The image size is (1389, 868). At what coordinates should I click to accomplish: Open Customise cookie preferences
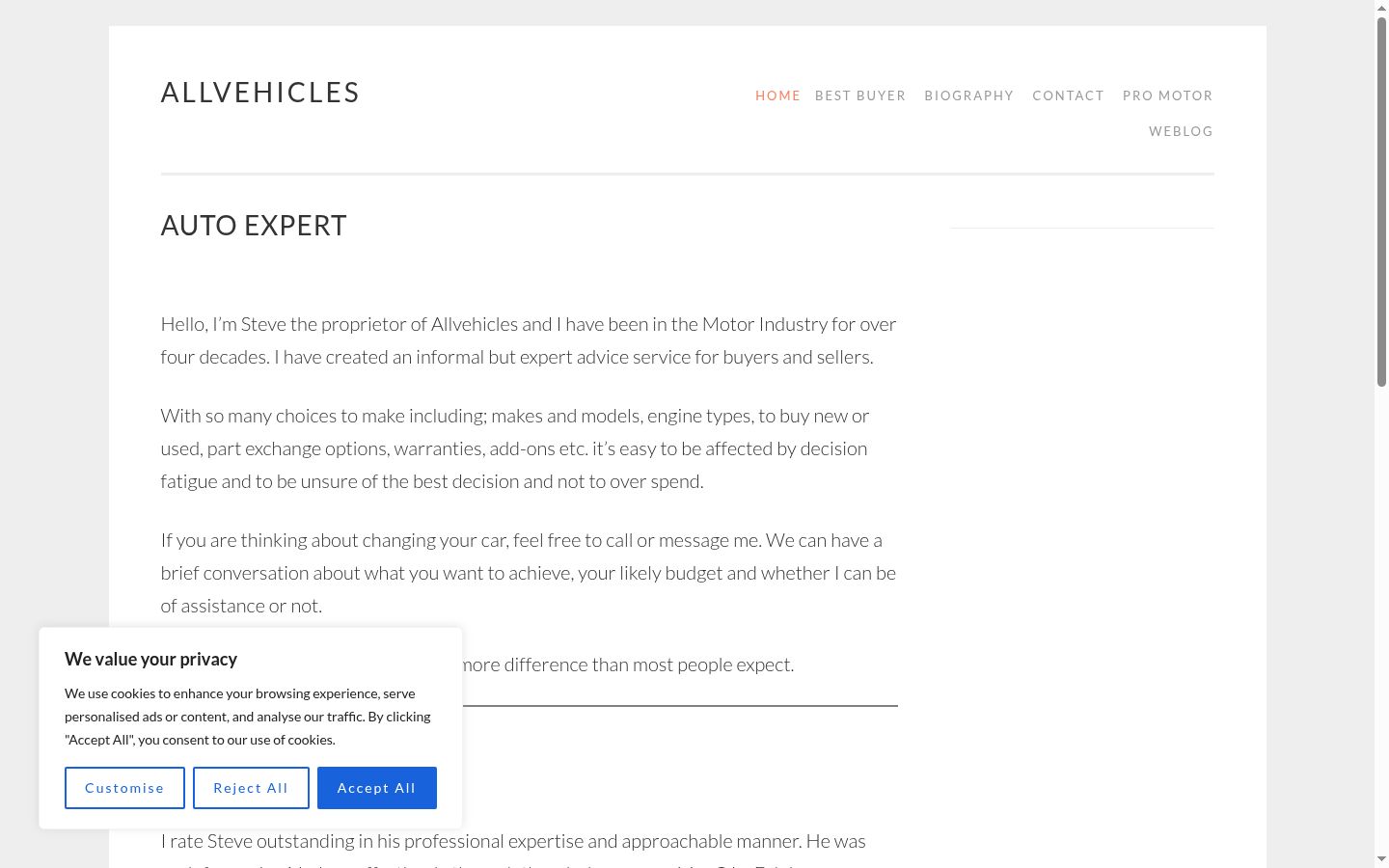(x=124, y=788)
